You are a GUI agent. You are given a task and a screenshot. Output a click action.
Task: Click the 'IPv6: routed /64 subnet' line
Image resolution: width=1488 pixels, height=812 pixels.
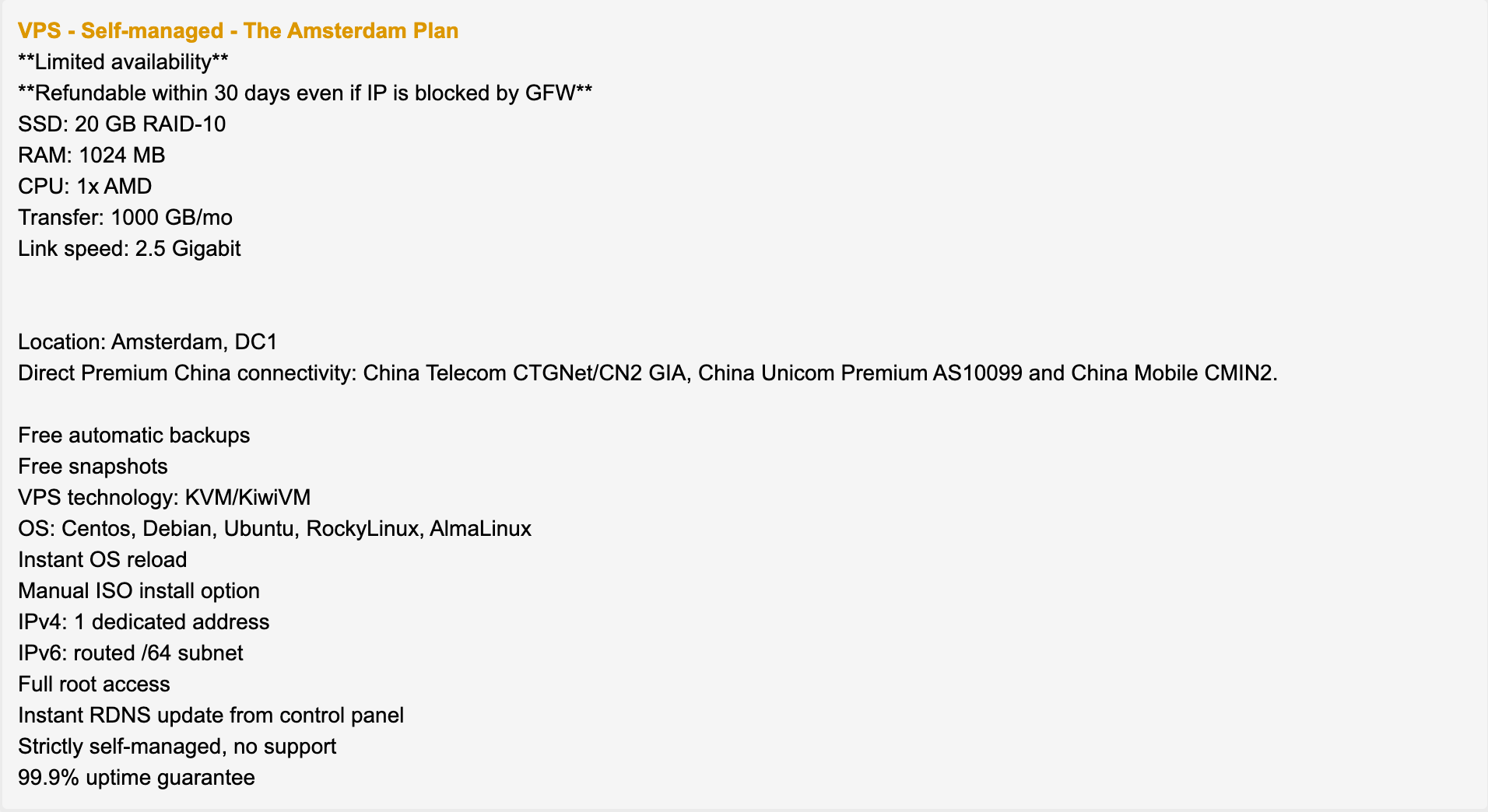(x=130, y=653)
